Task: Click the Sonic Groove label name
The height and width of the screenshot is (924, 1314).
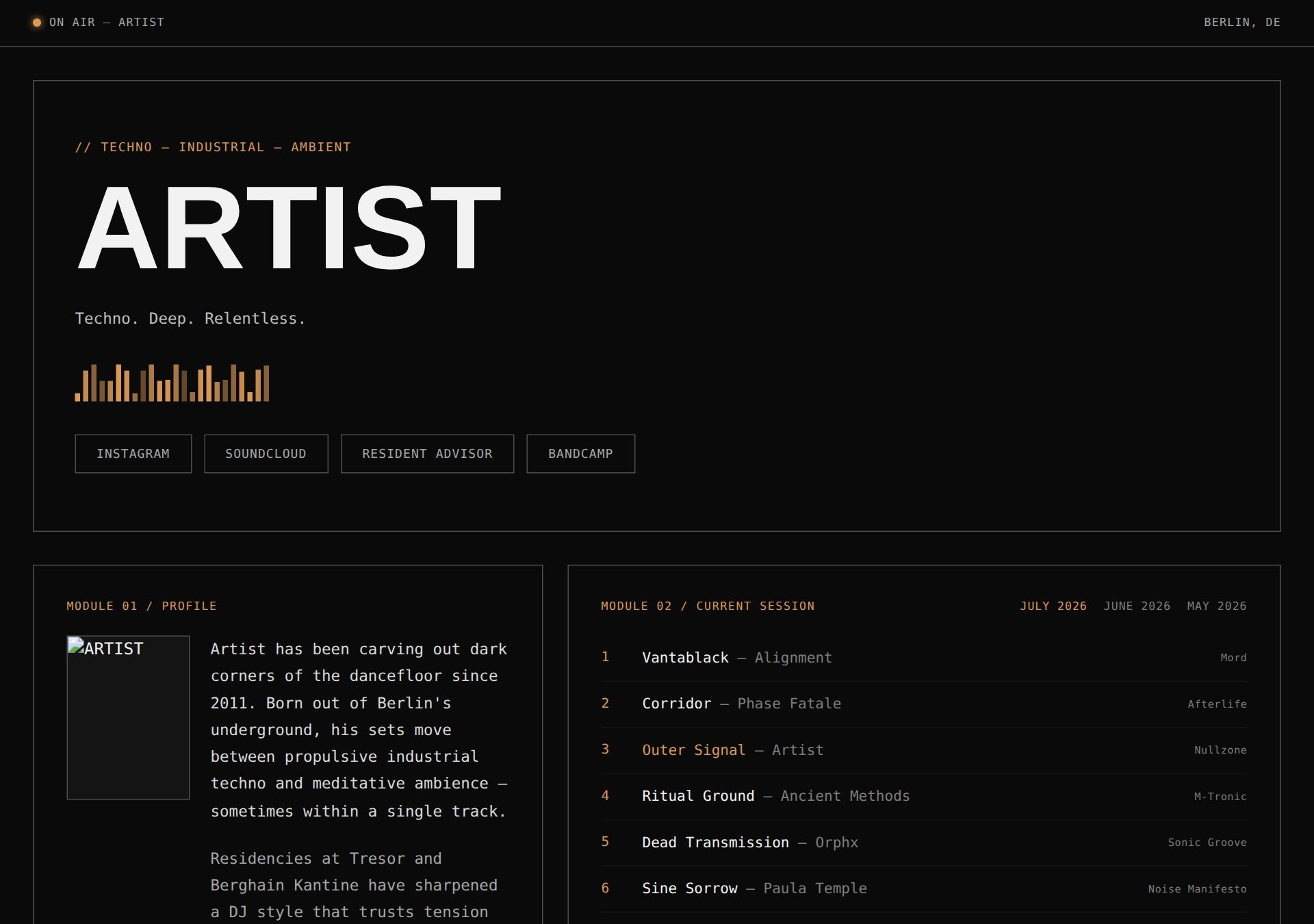Action: (x=1207, y=843)
